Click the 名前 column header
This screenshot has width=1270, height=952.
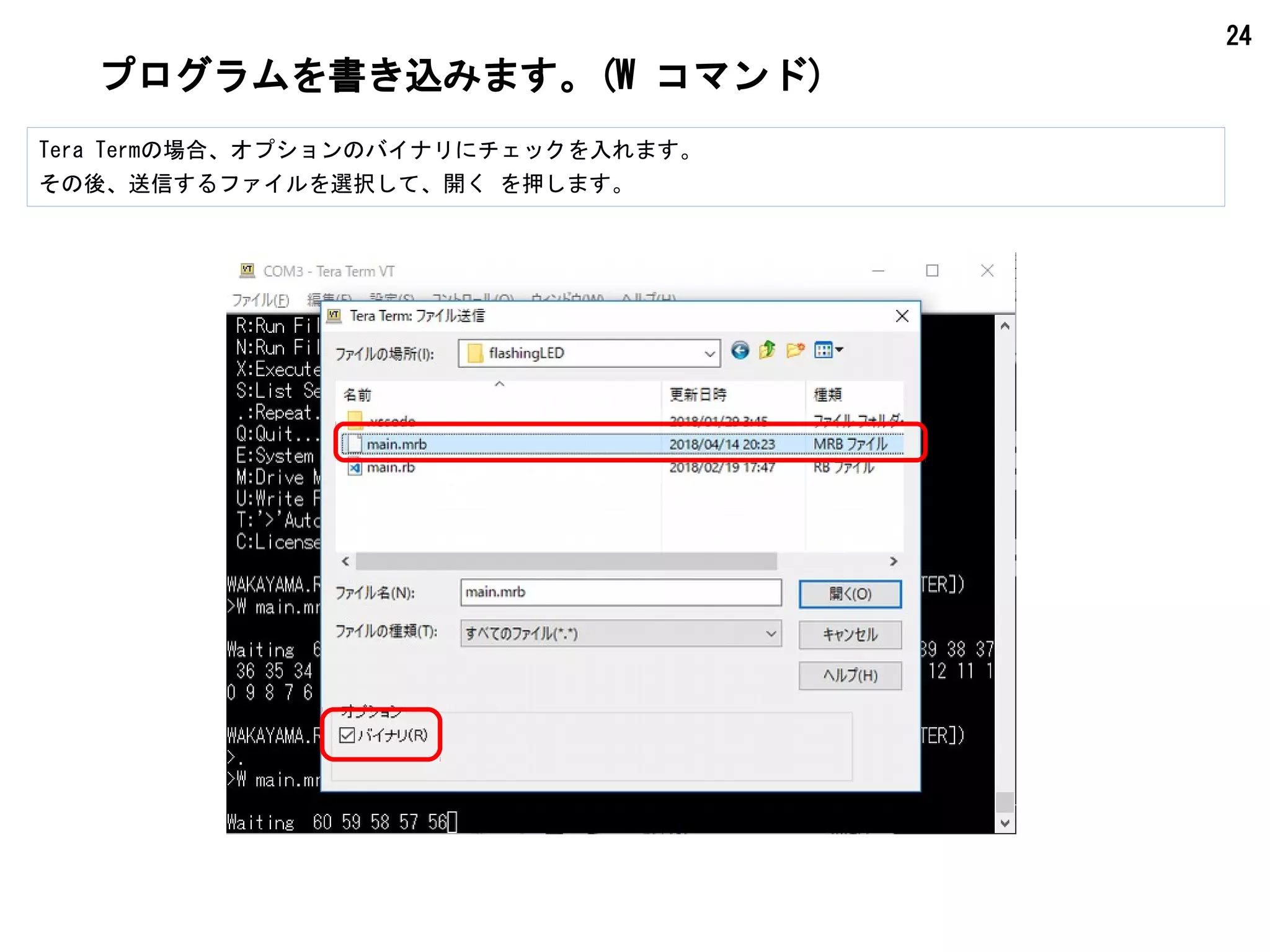357,395
